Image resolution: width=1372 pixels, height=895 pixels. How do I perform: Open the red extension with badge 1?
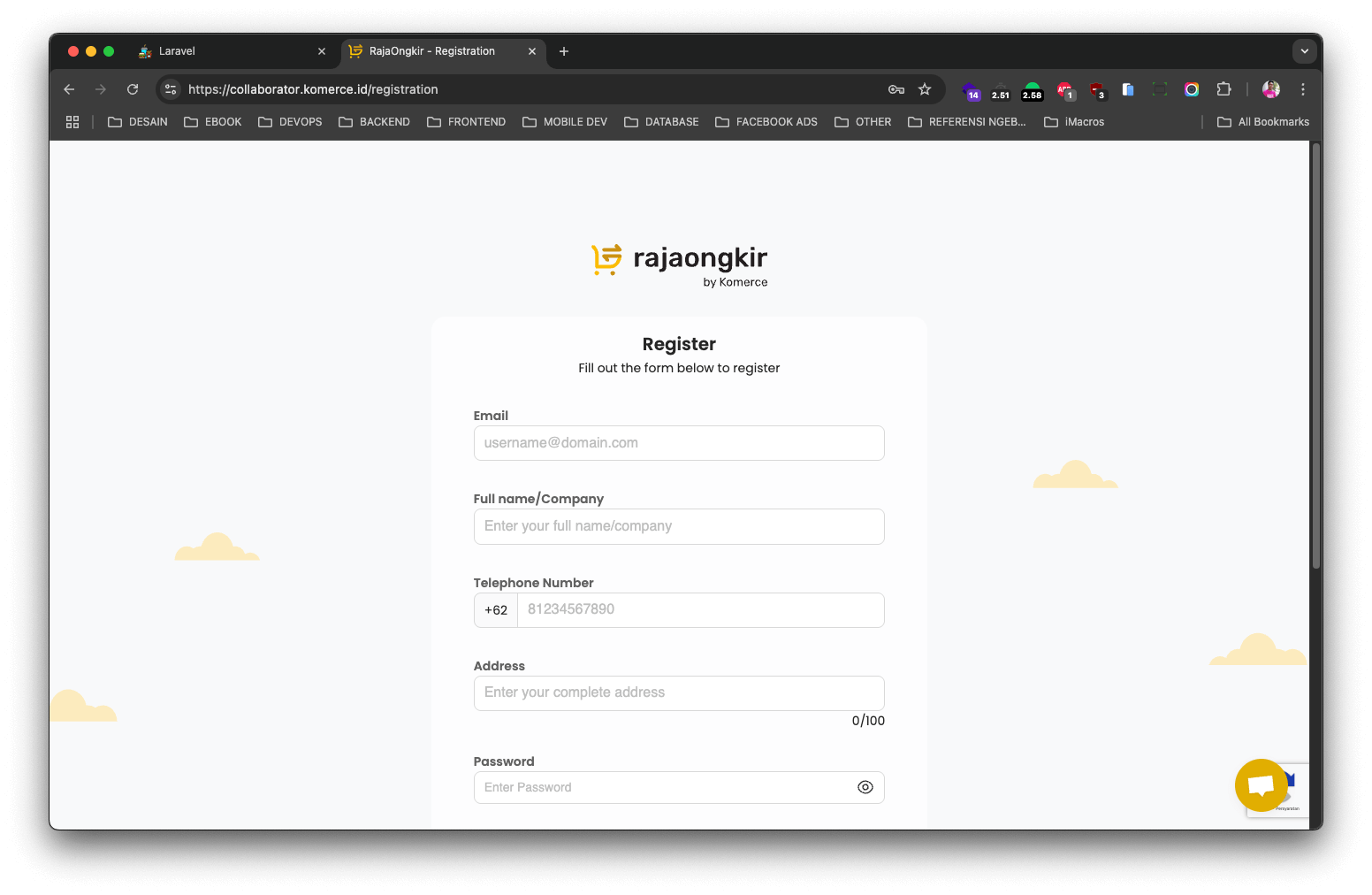pyautogui.click(x=1065, y=90)
